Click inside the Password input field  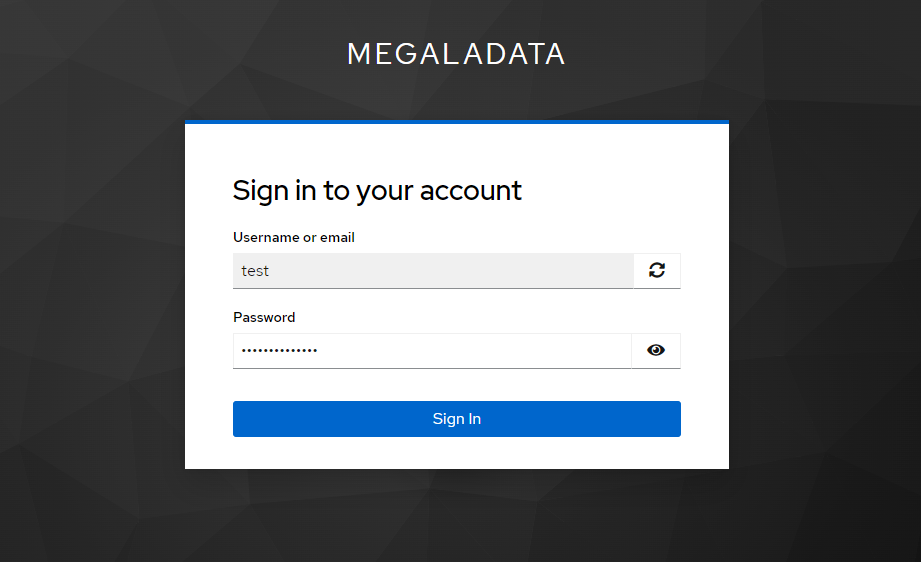pyautogui.click(x=432, y=351)
